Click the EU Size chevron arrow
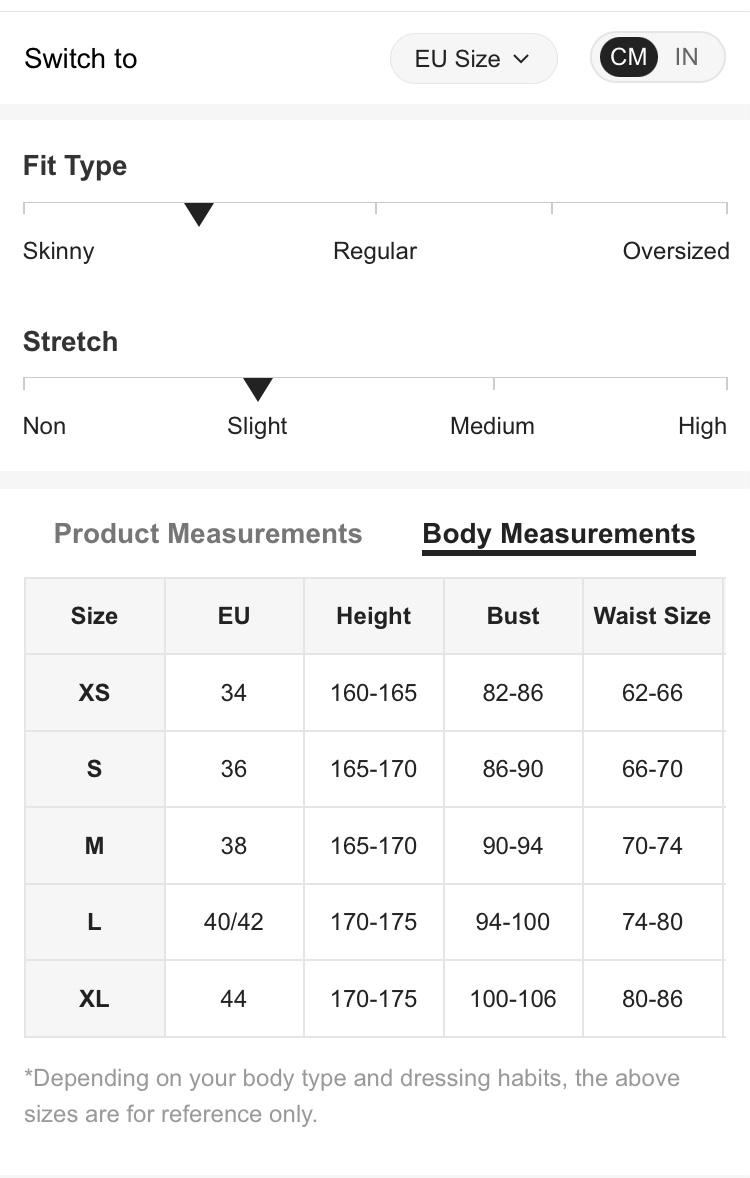The image size is (750, 1178). point(521,59)
